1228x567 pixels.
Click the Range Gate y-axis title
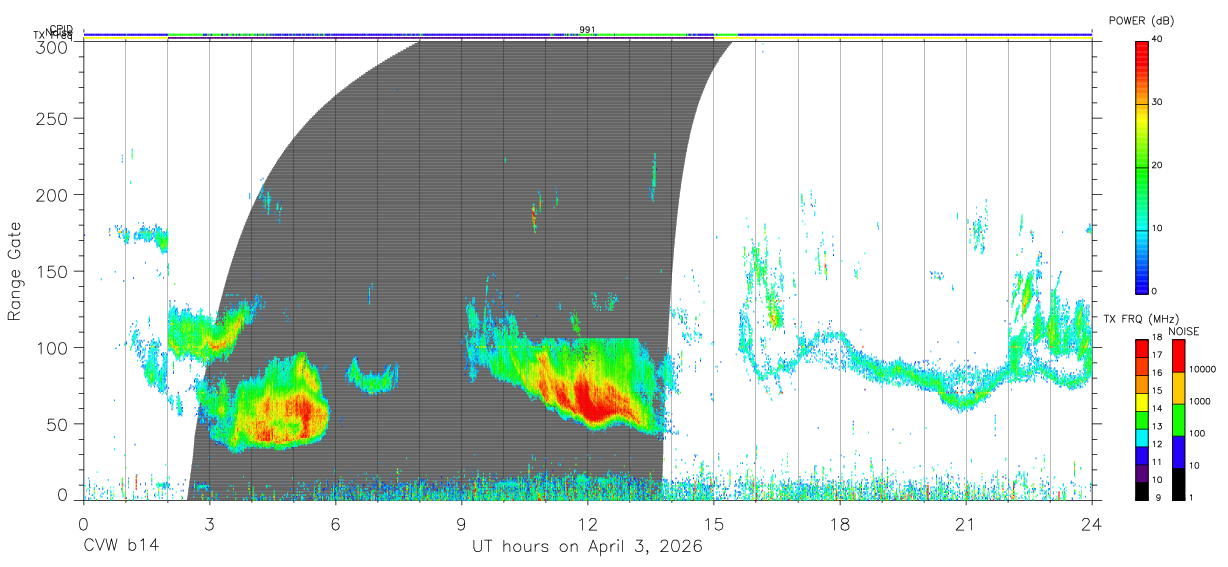tap(15, 271)
